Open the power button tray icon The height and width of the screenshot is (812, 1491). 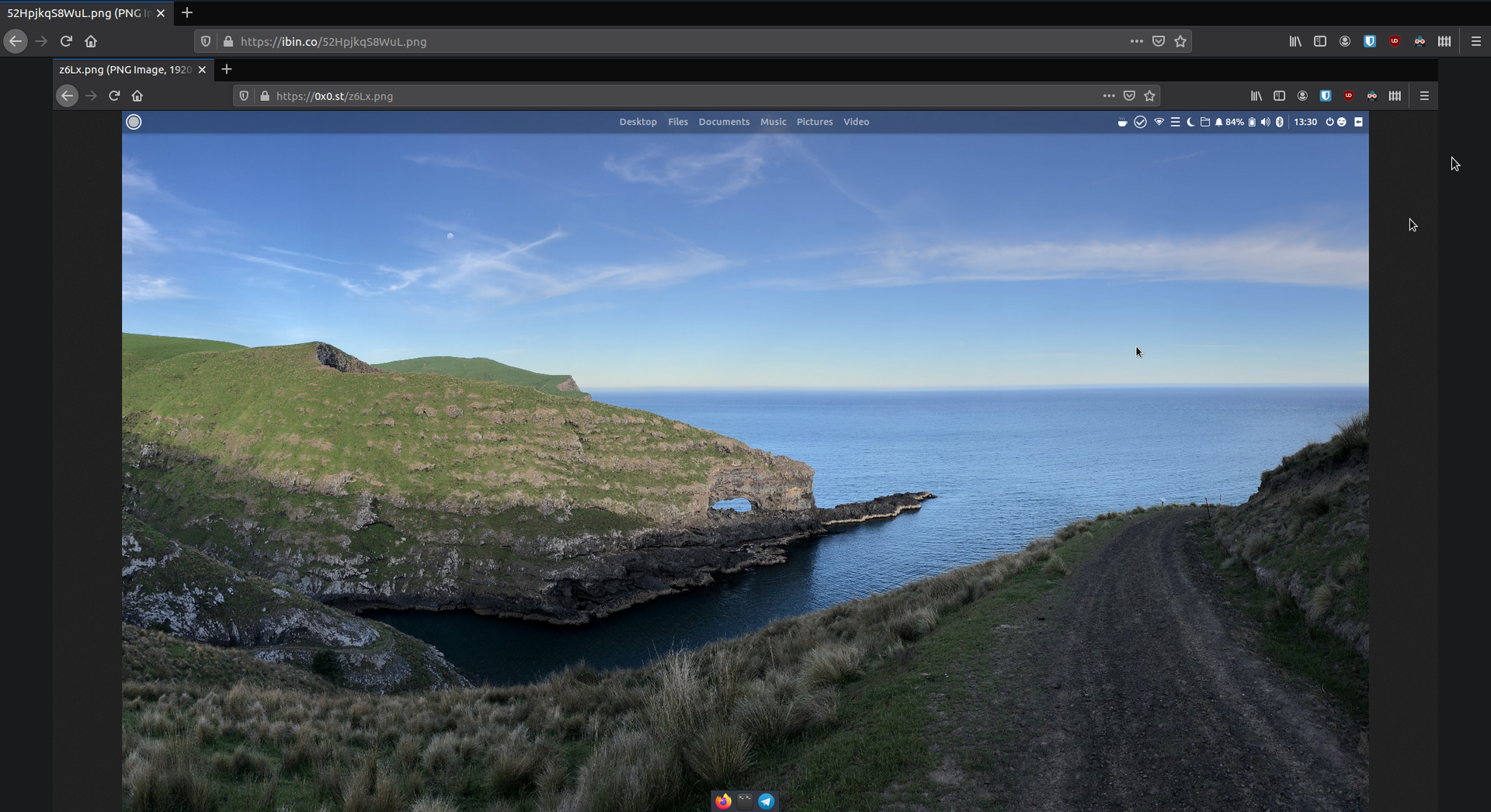click(1329, 122)
